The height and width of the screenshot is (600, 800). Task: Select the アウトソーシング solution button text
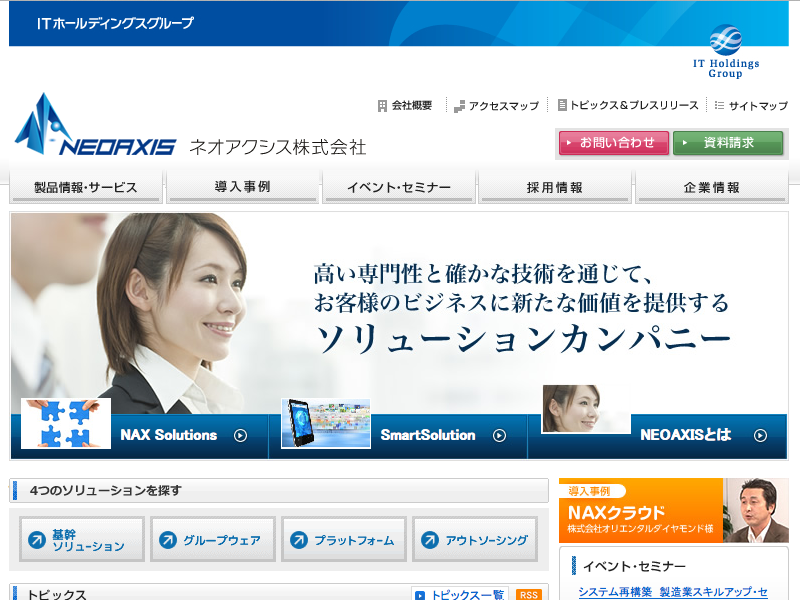[x=486, y=540]
